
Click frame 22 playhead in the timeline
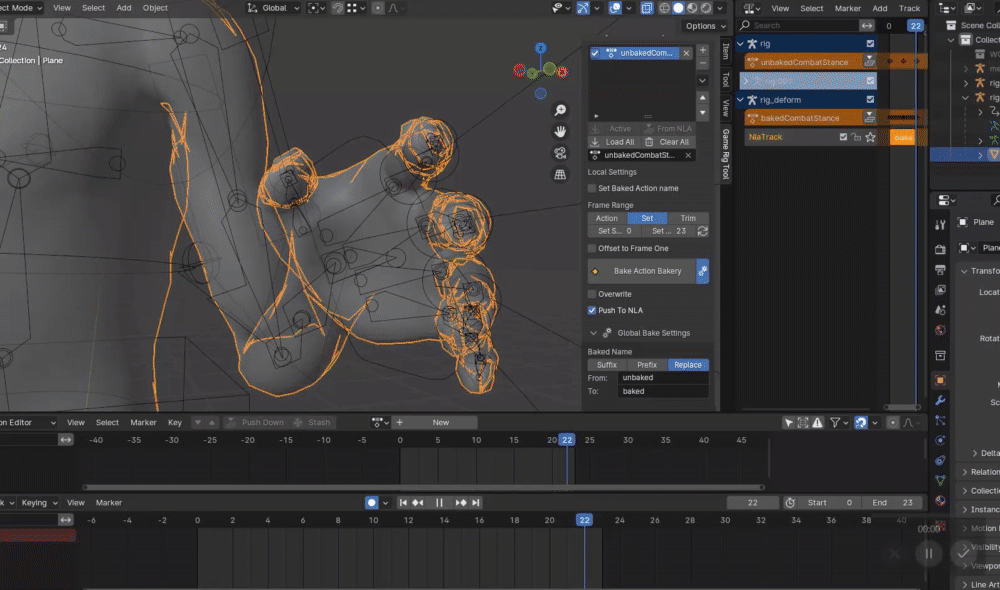584,520
